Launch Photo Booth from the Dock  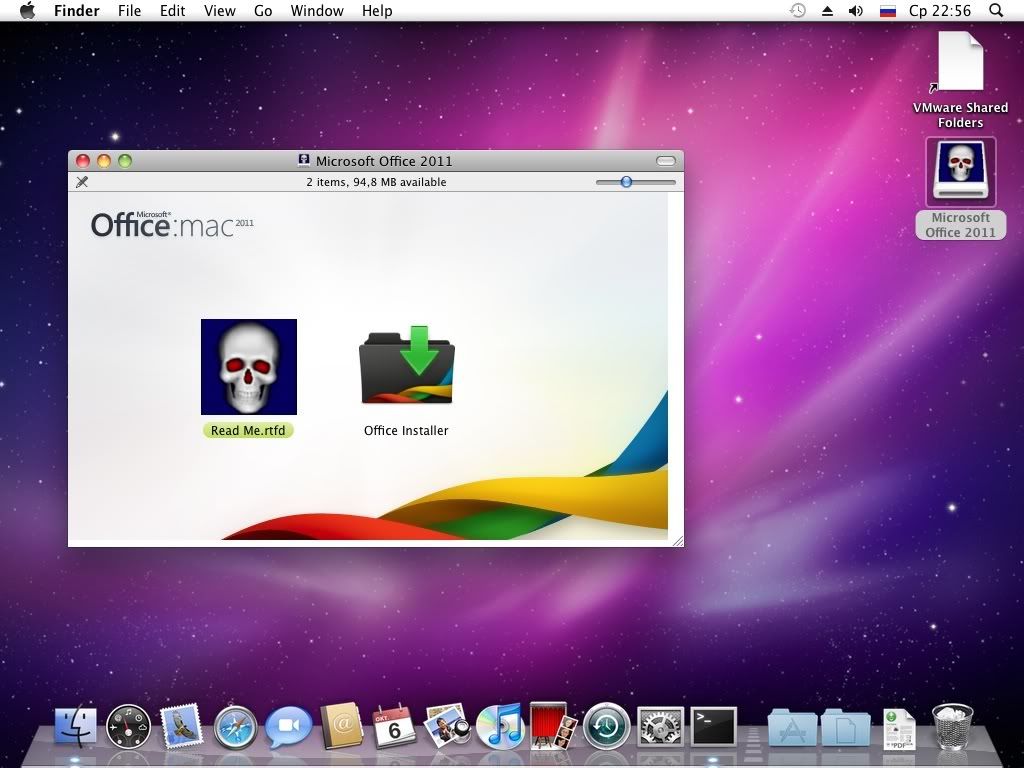coord(552,726)
